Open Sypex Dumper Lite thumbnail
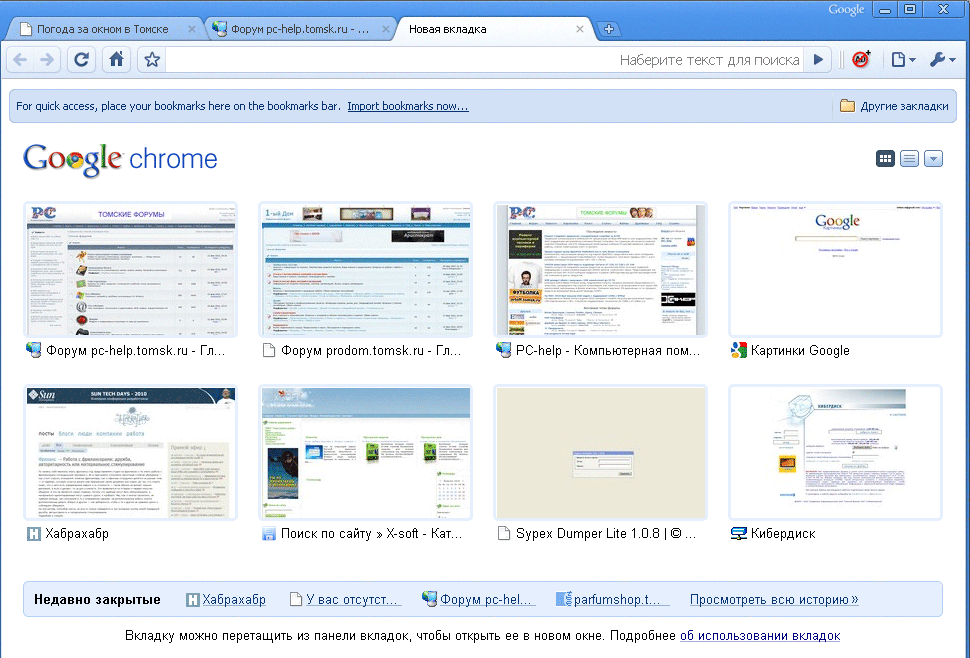 (x=601, y=453)
